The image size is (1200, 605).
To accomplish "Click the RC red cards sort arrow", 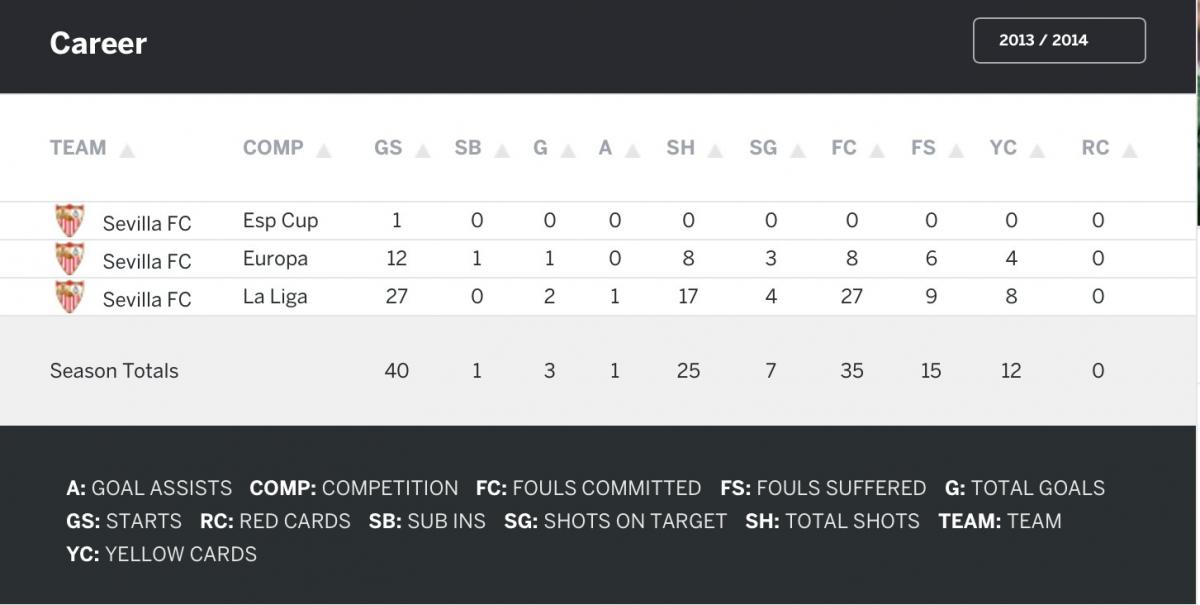I will click(1130, 152).
